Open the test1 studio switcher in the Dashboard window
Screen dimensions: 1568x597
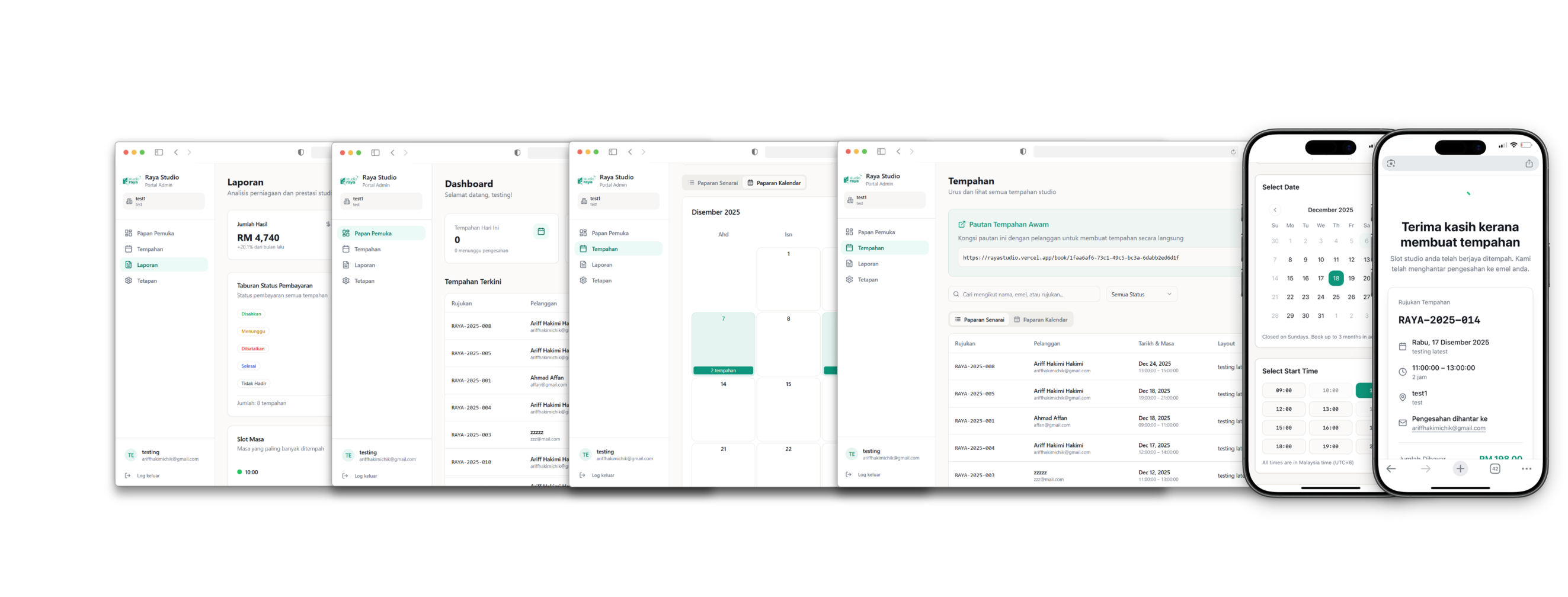tap(381, 201)
